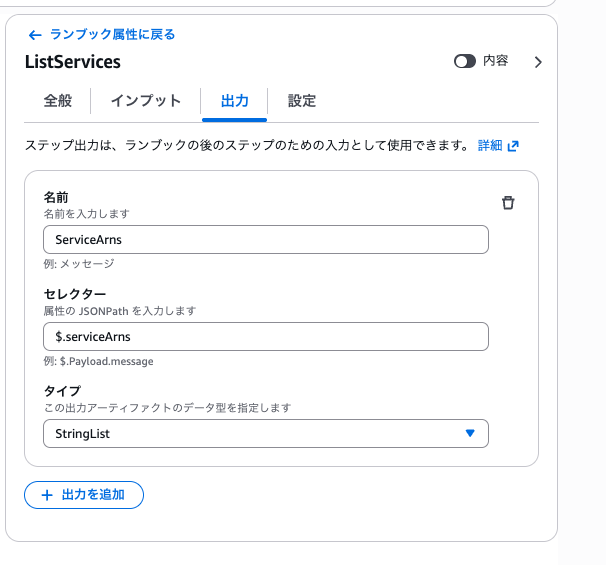Expand the panel with right chevron
This screenshot has height=565, width=606.
(538, 62)
